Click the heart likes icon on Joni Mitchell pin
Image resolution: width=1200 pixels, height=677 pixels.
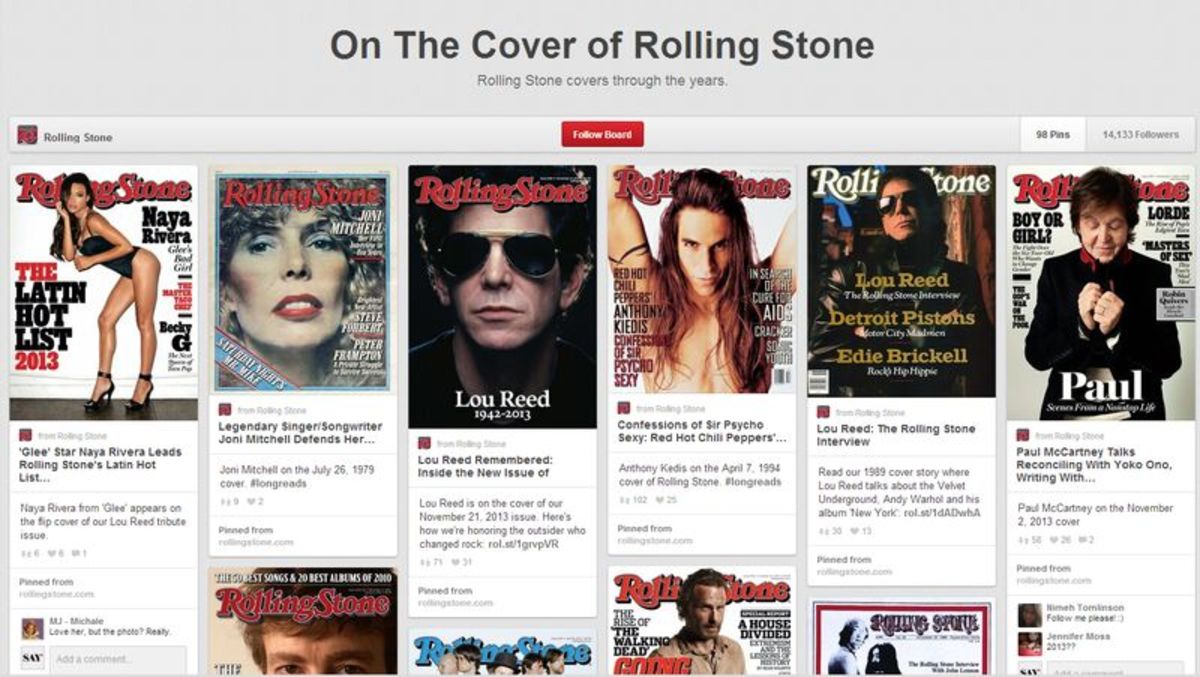[249, 502]
